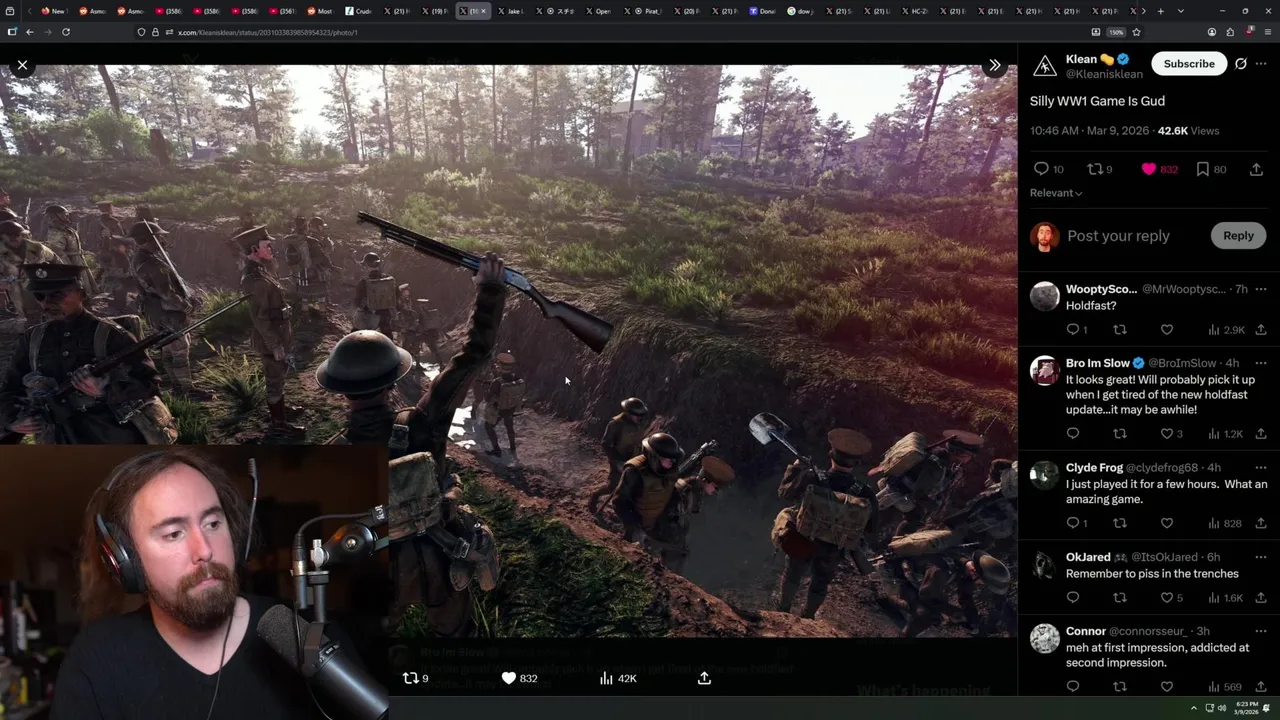Expand the Relevant sort dropdown
1280x720 pixels.
[1056, 193]
